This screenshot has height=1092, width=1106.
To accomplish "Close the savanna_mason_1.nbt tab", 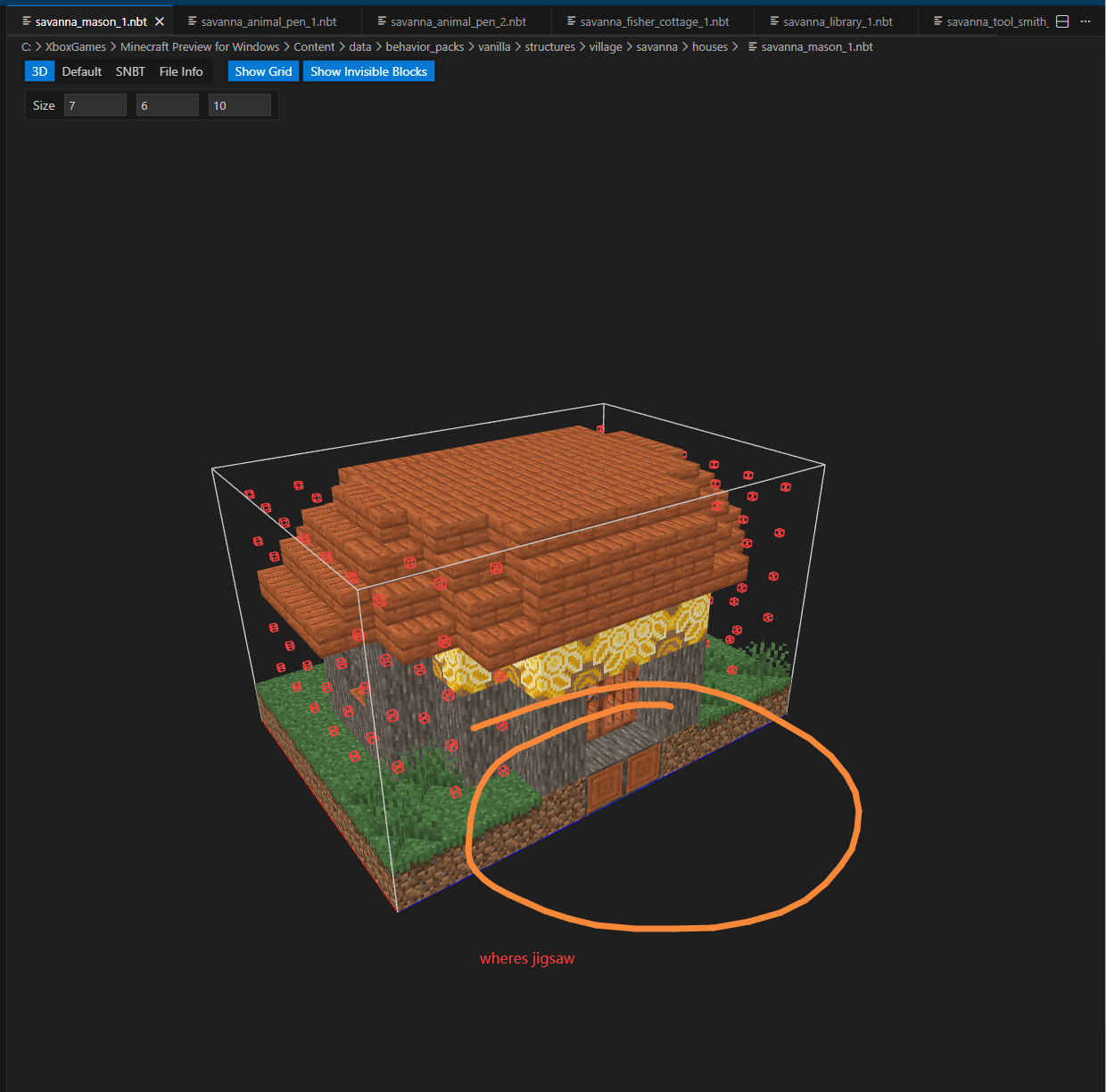I will [160, 21].
